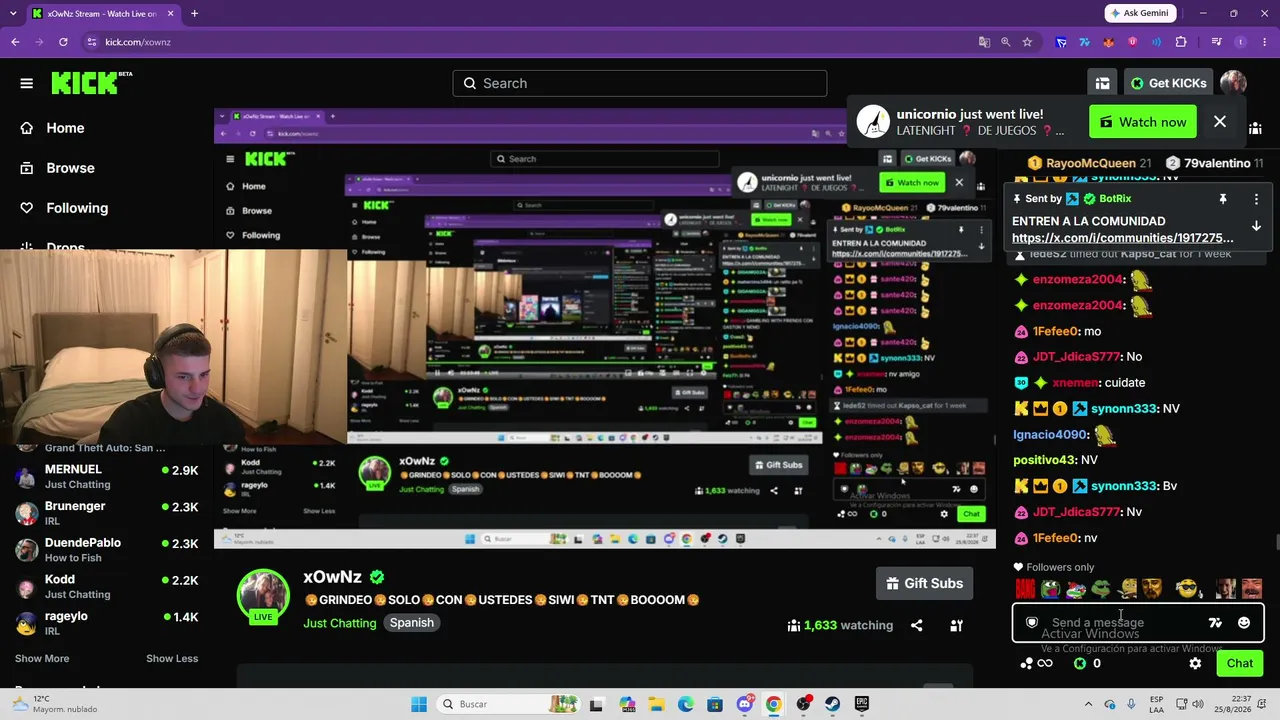Click 79valentino in top gifters leaderboard
Viewport: 1280px width, 720px height.
click(x=1214, y=163)
